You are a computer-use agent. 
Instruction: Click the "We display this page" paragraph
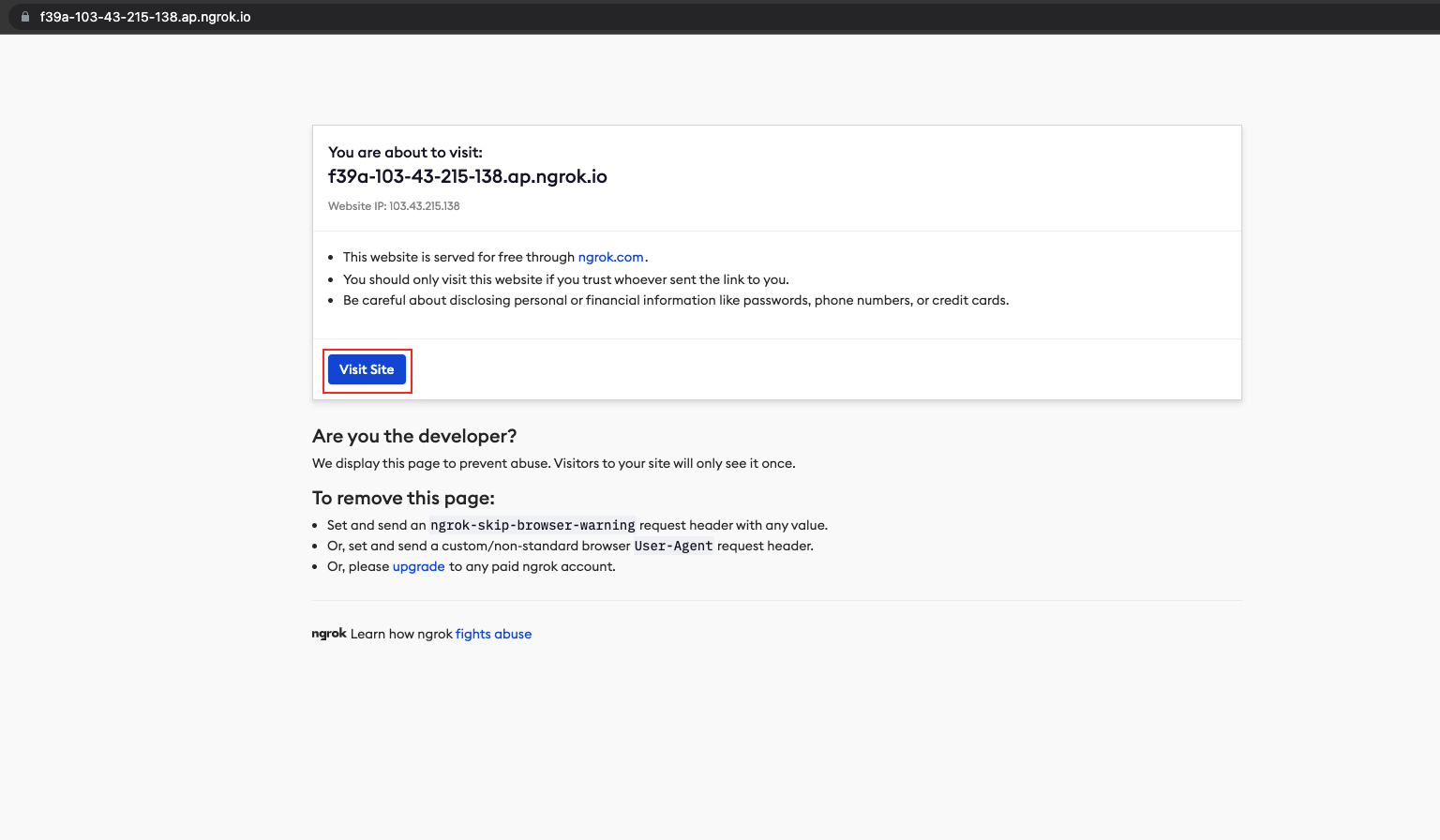pyautogui.click(x=553, y=463)
